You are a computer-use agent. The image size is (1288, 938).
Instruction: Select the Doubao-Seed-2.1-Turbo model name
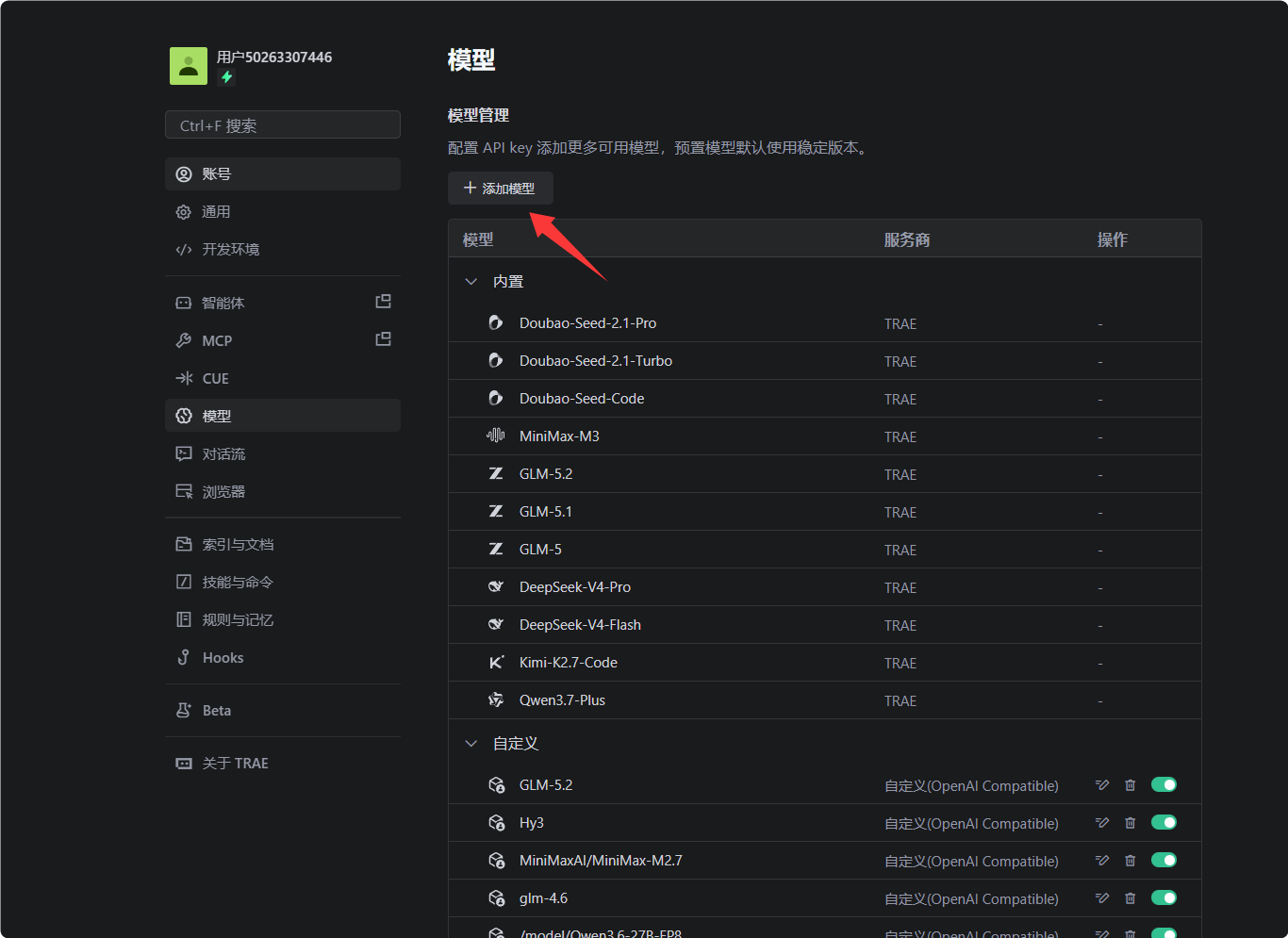click(596, 361)
